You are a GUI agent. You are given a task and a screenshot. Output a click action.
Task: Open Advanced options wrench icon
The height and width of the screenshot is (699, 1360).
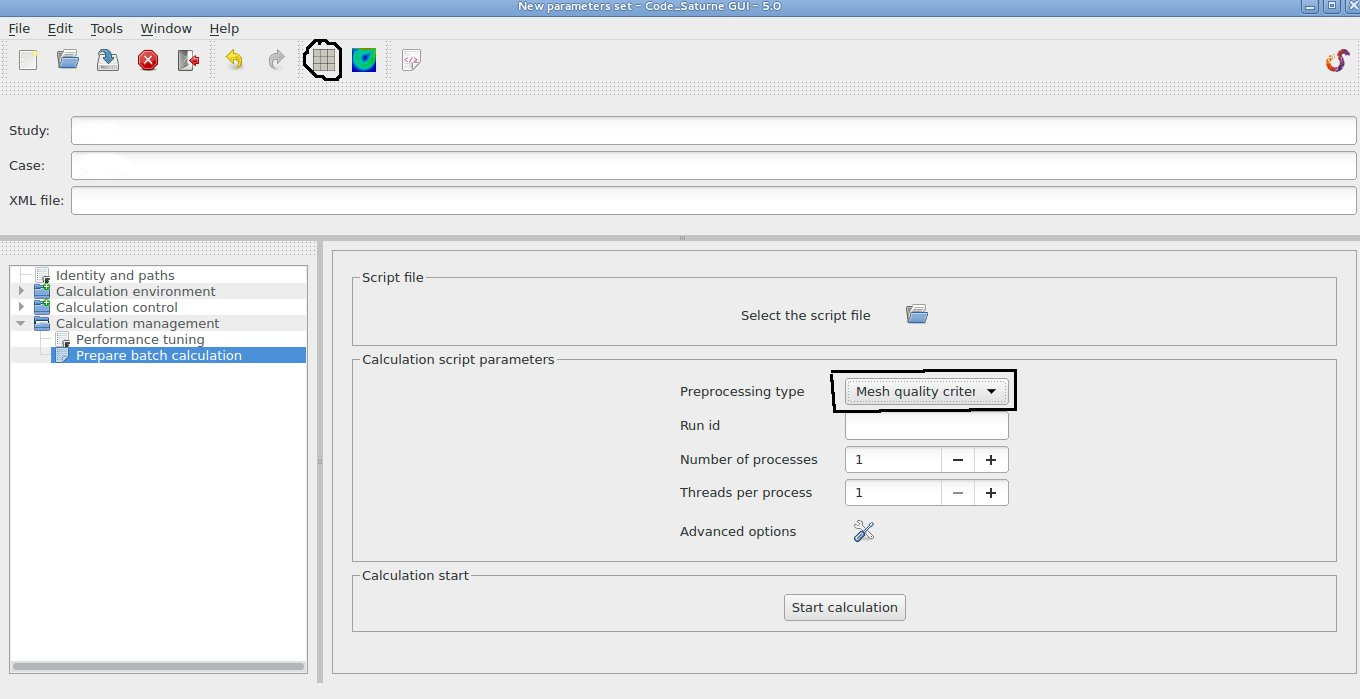pos(864,532)
